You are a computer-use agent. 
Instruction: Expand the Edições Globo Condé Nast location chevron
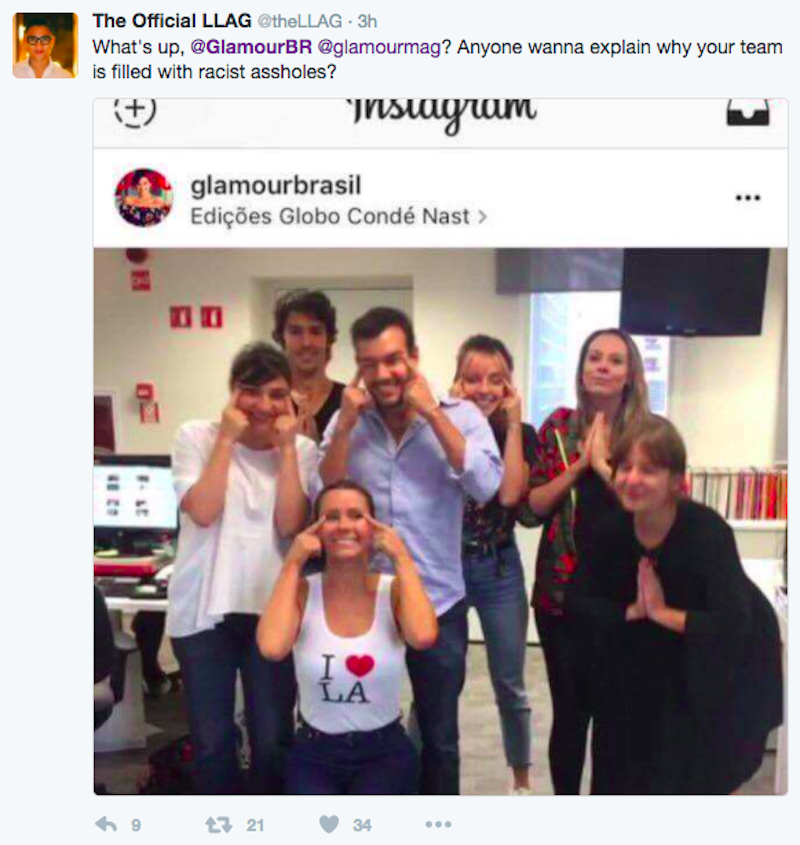point(482,217)
